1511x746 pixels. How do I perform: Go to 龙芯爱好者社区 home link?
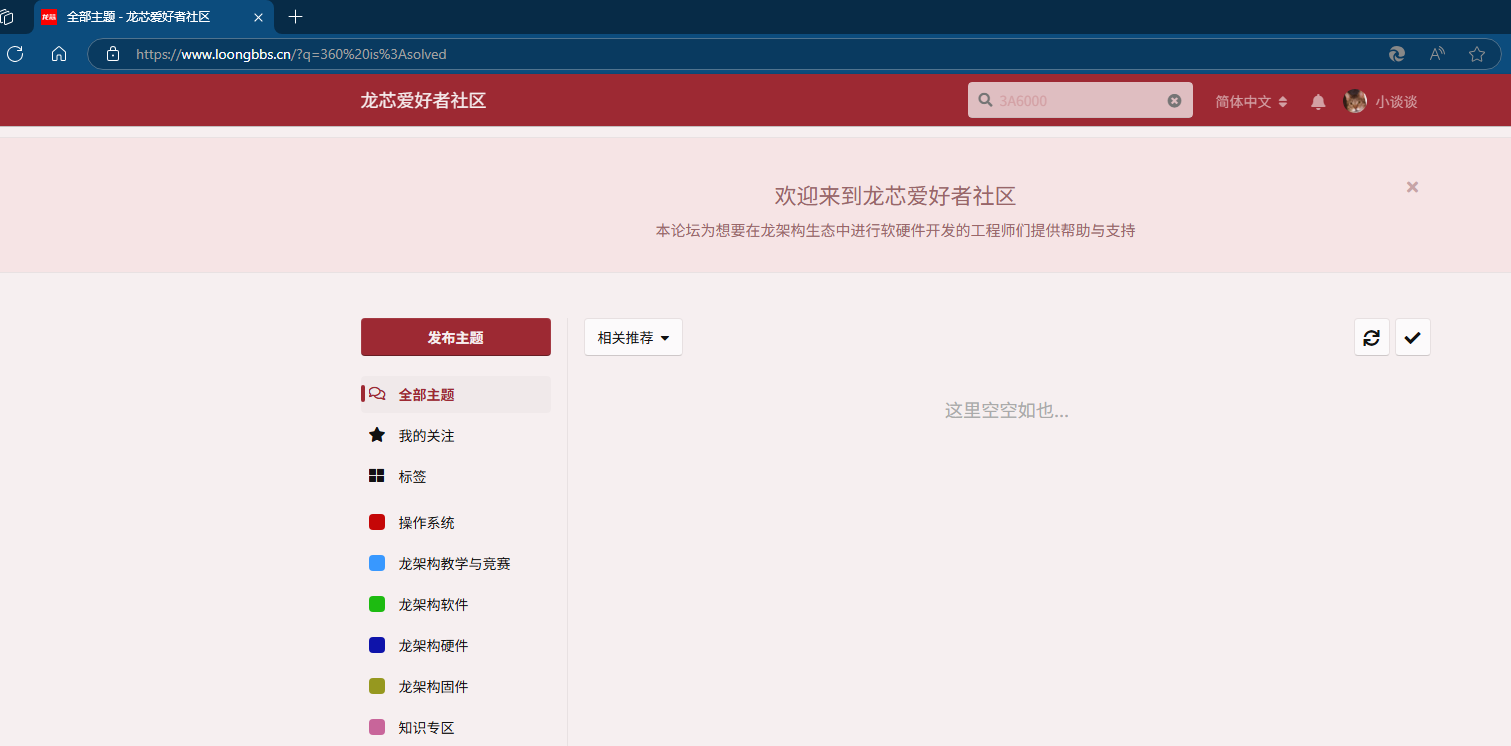click(423, 101)
